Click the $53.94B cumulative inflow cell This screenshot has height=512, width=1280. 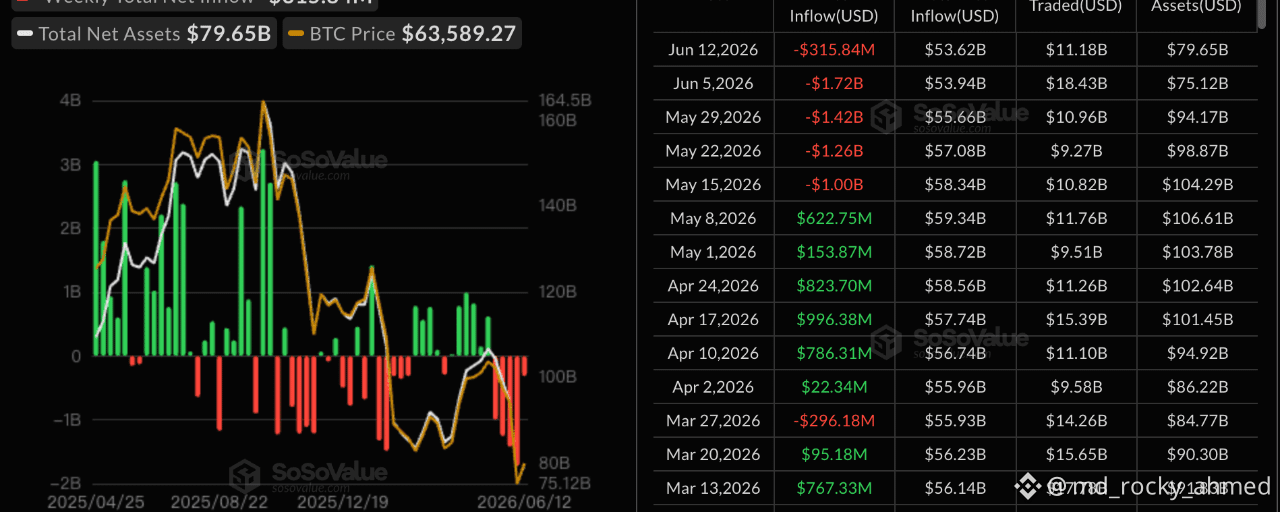954,83
